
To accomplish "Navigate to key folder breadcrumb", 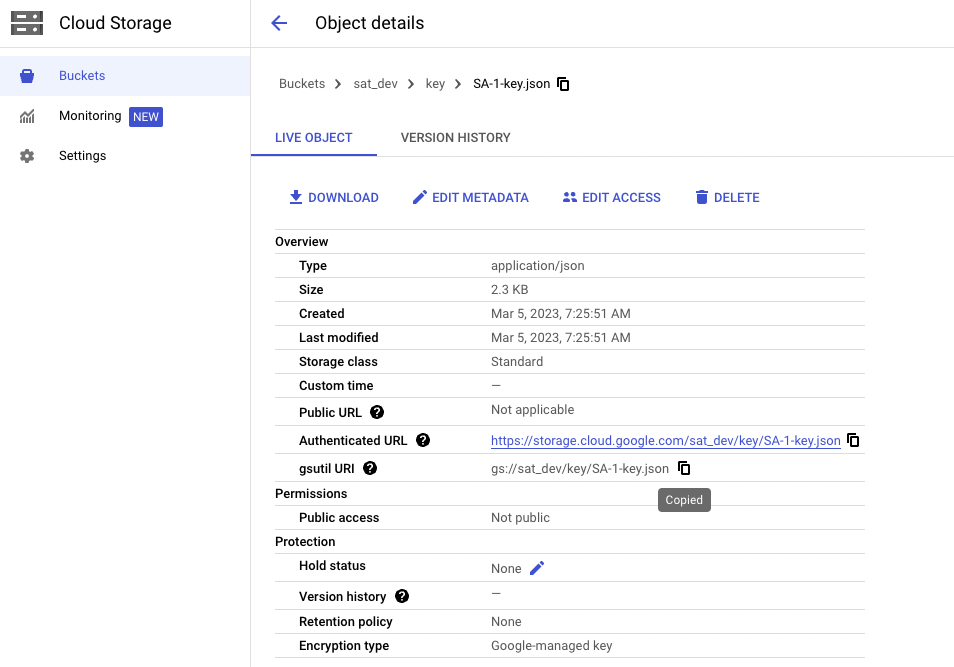I will pos(435,84).
